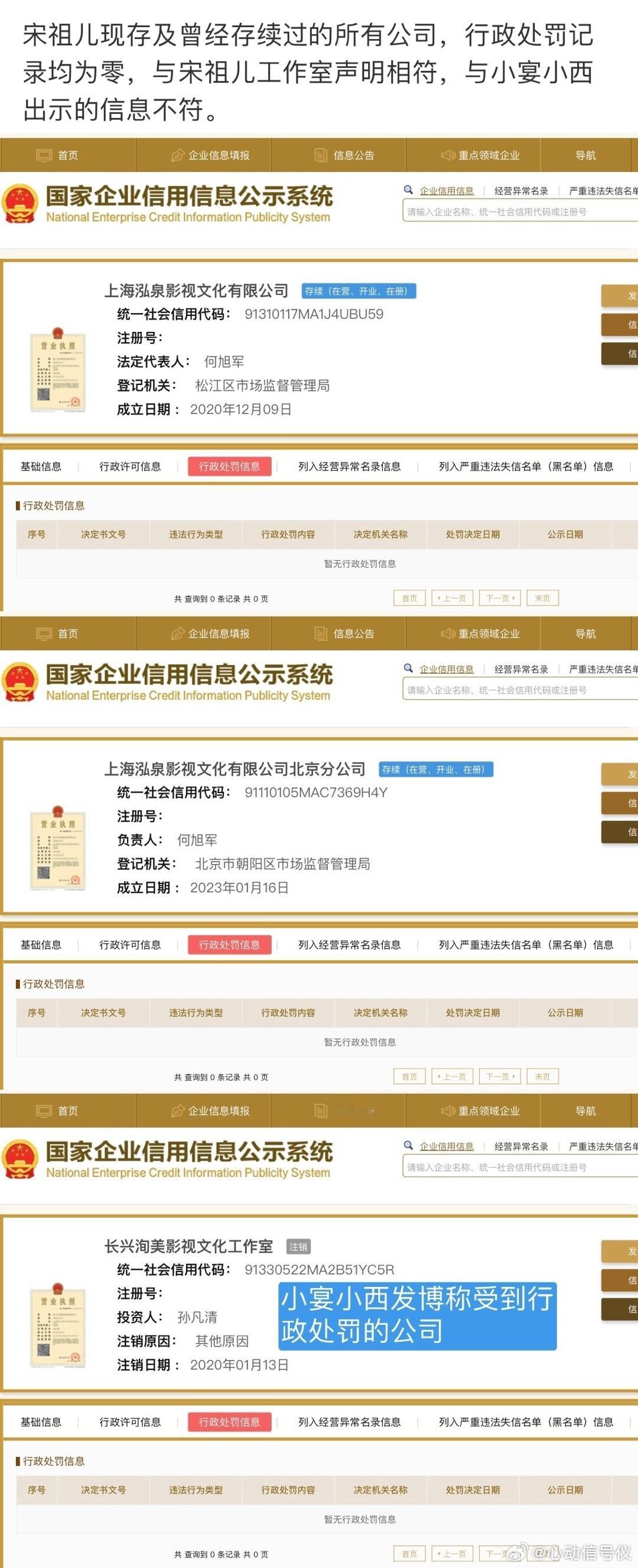This screenshot has height=1568, width=638.
Task: Open 营业执照 thumbnail of 北京分公司 record
Action: point(58,848)
